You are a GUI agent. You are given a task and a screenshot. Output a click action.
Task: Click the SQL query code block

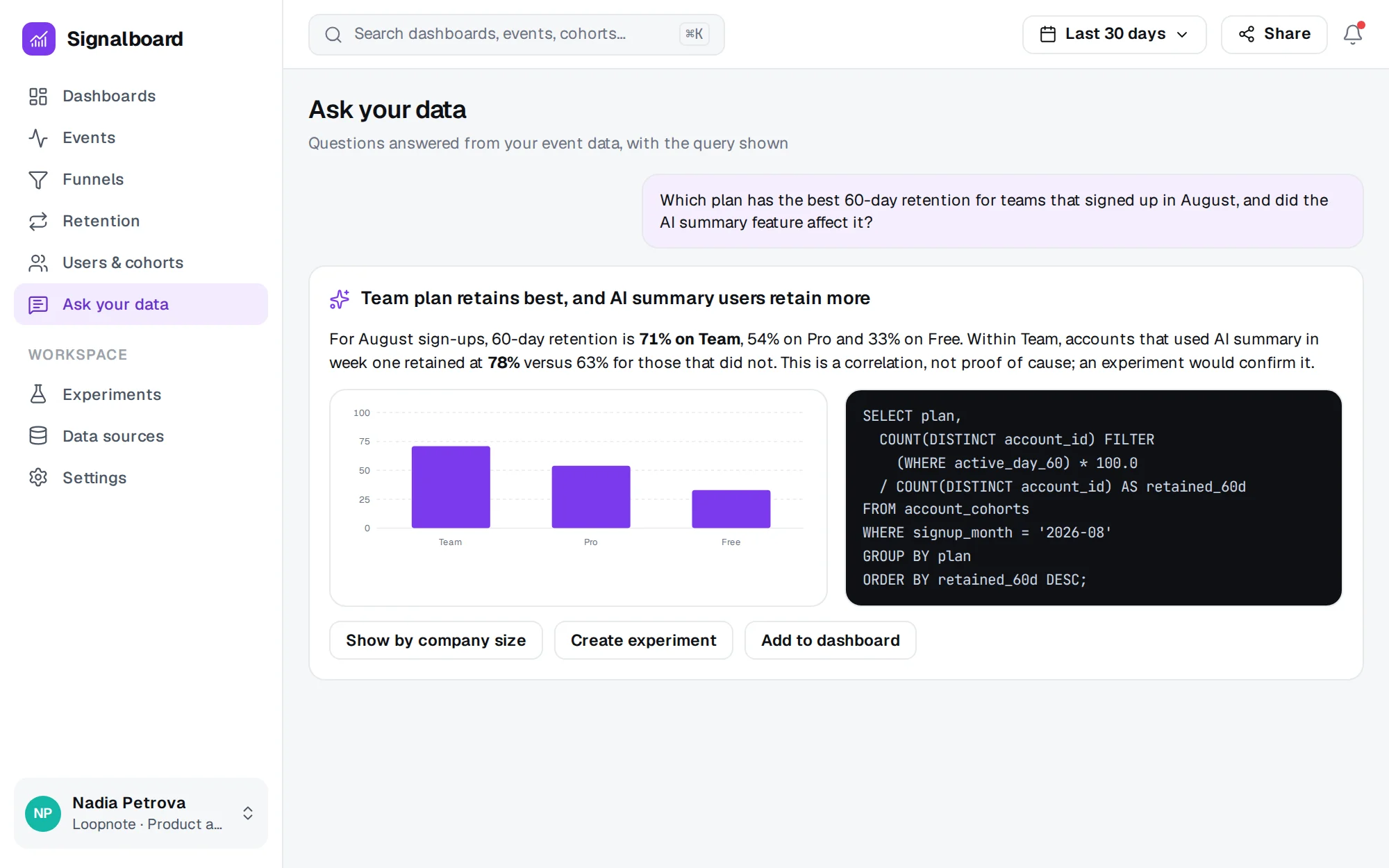[x=1093, y=497]
